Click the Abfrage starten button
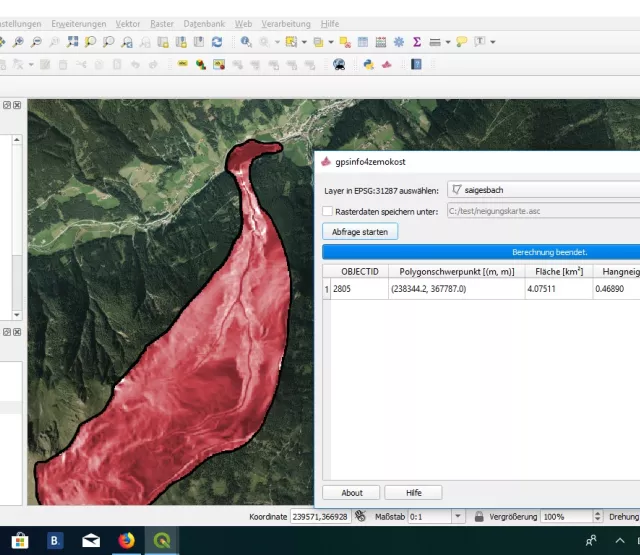Viewport: 640px width, 555px height. coord(360,231)
